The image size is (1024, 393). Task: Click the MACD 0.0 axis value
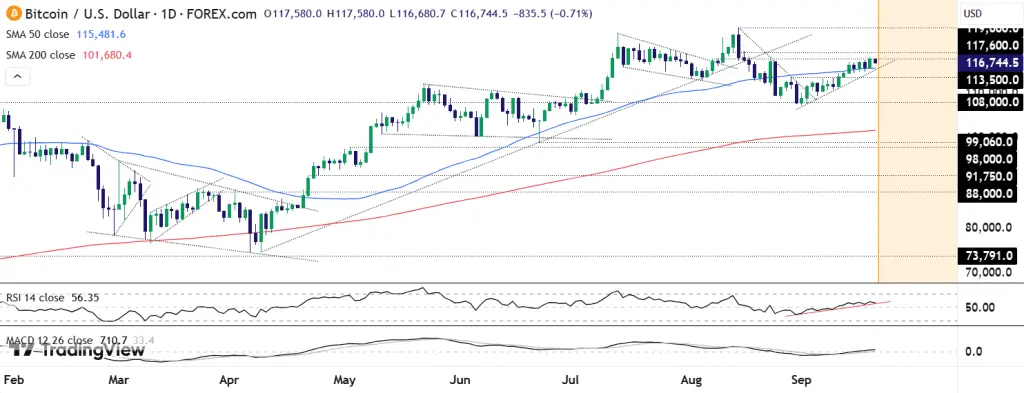pyautogui.click(x=974, y=351)
